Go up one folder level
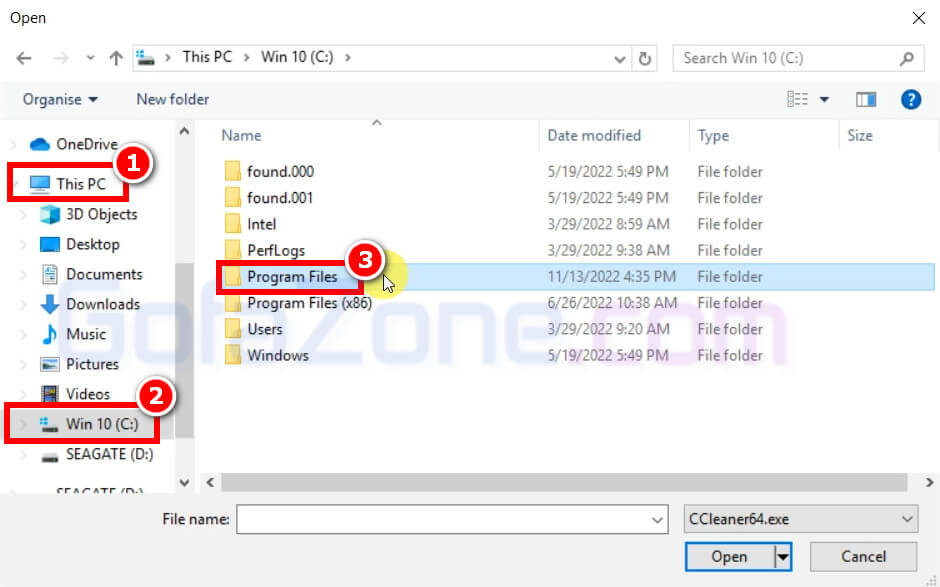 coord(116,58)
